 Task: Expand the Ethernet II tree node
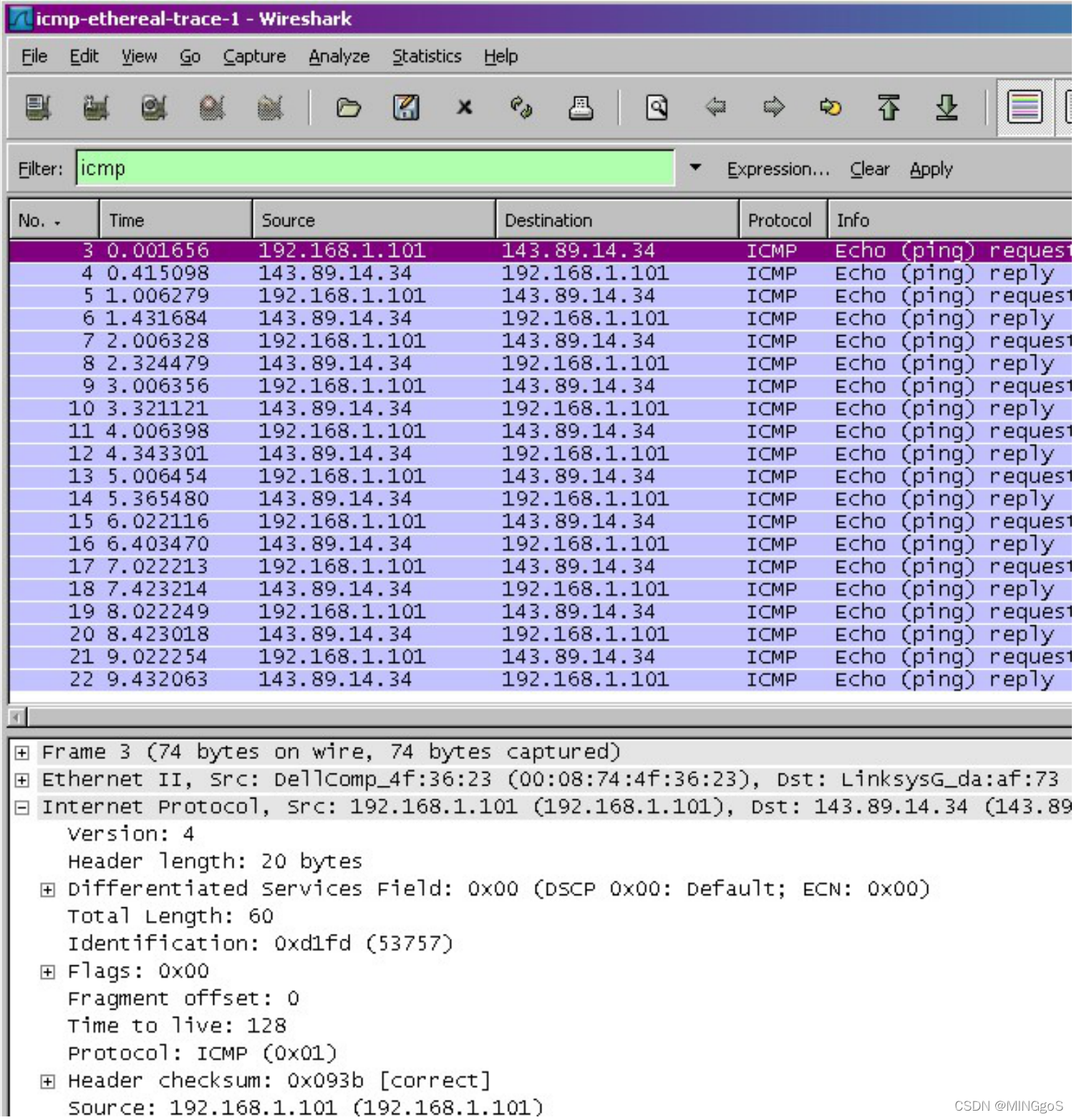22,781
